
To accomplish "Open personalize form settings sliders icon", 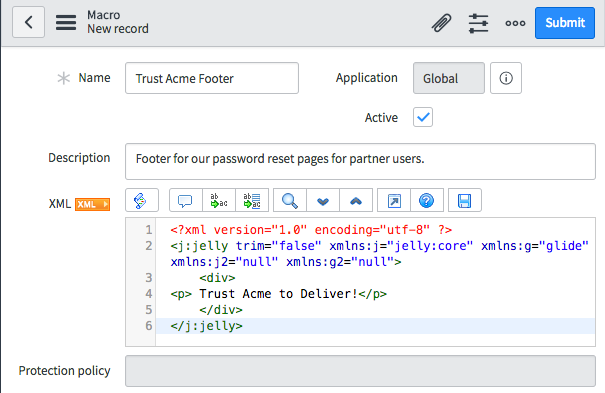I will tap(478, 23).
